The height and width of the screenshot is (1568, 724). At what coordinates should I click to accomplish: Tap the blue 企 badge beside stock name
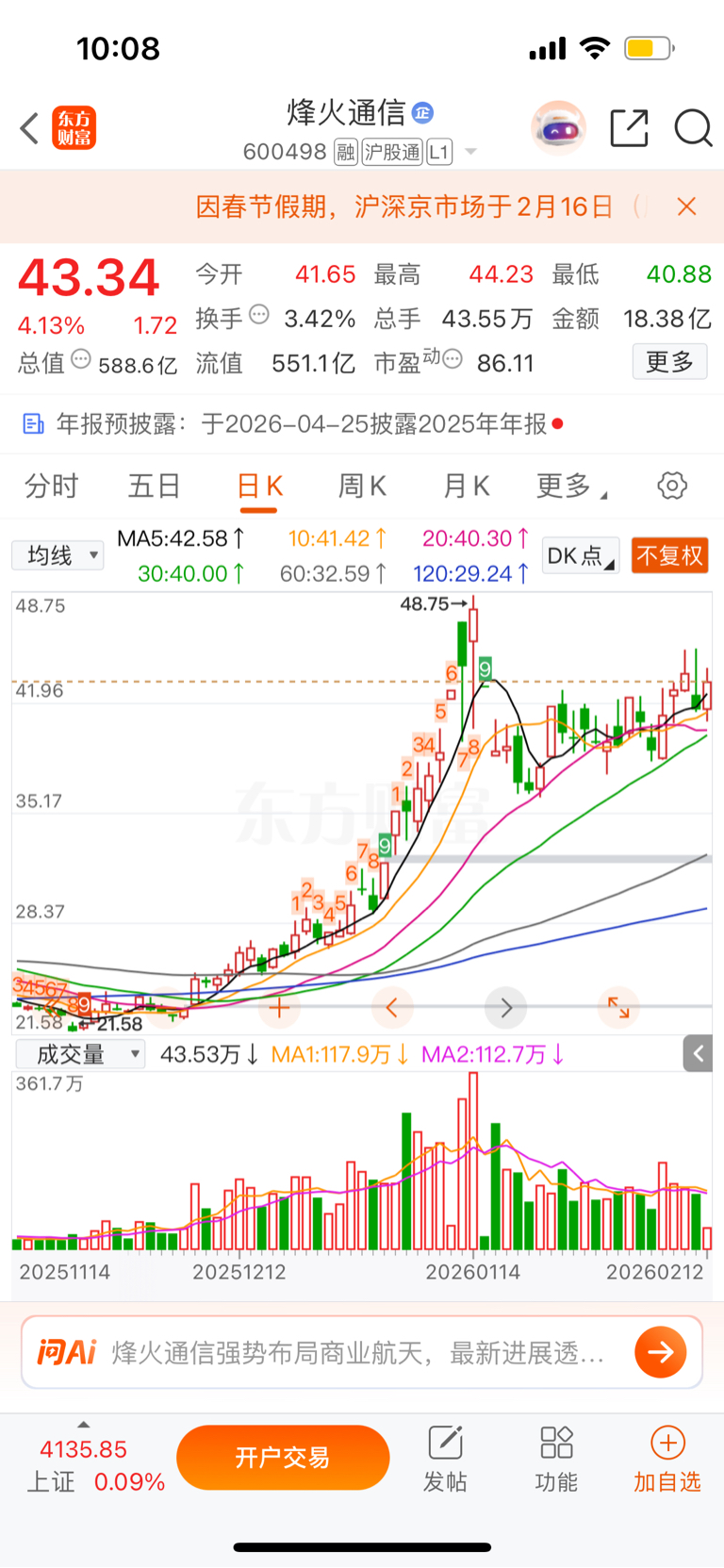pyautogui.click(x=422, y=113)
